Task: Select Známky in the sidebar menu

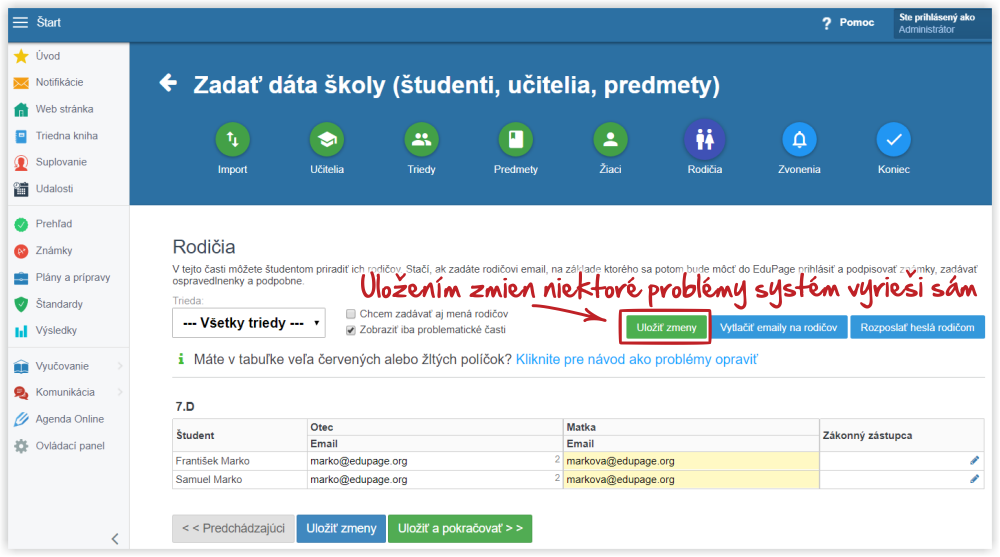Action: (54, 251)
